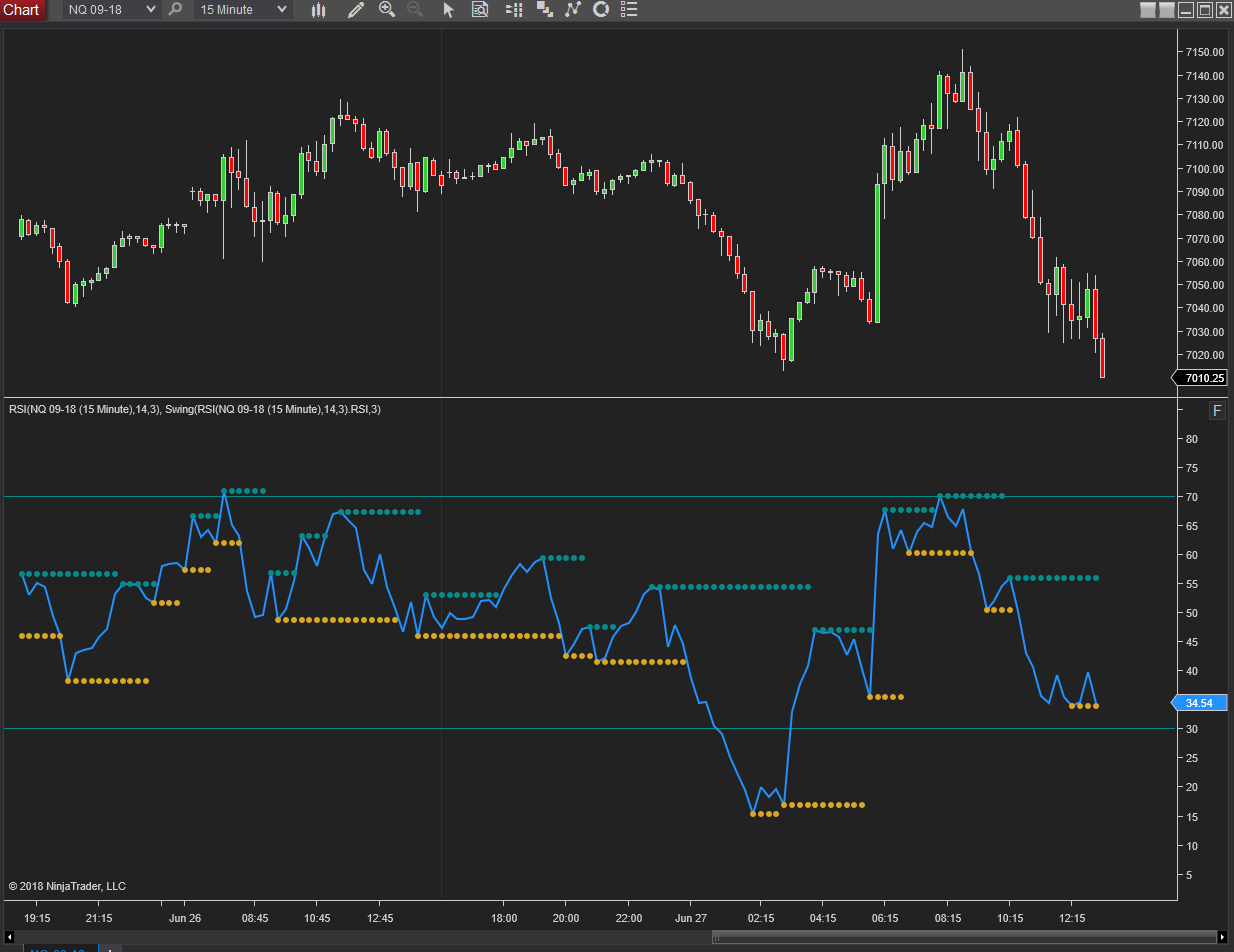Click the instrument search magnifier icon
This screenshot has height=952, width=1234.
[176, 10]
